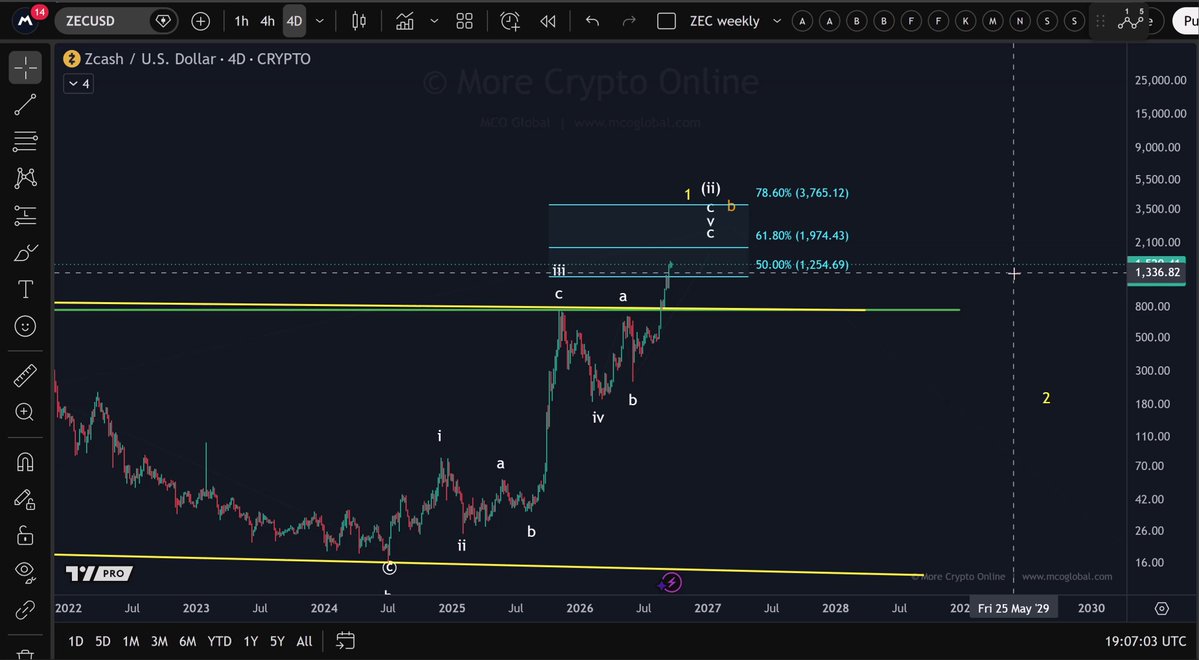This screenshot has height=660, width=1199.
Task: Toggle the layout square beside ZEC weekly
Action: point(666,21)
